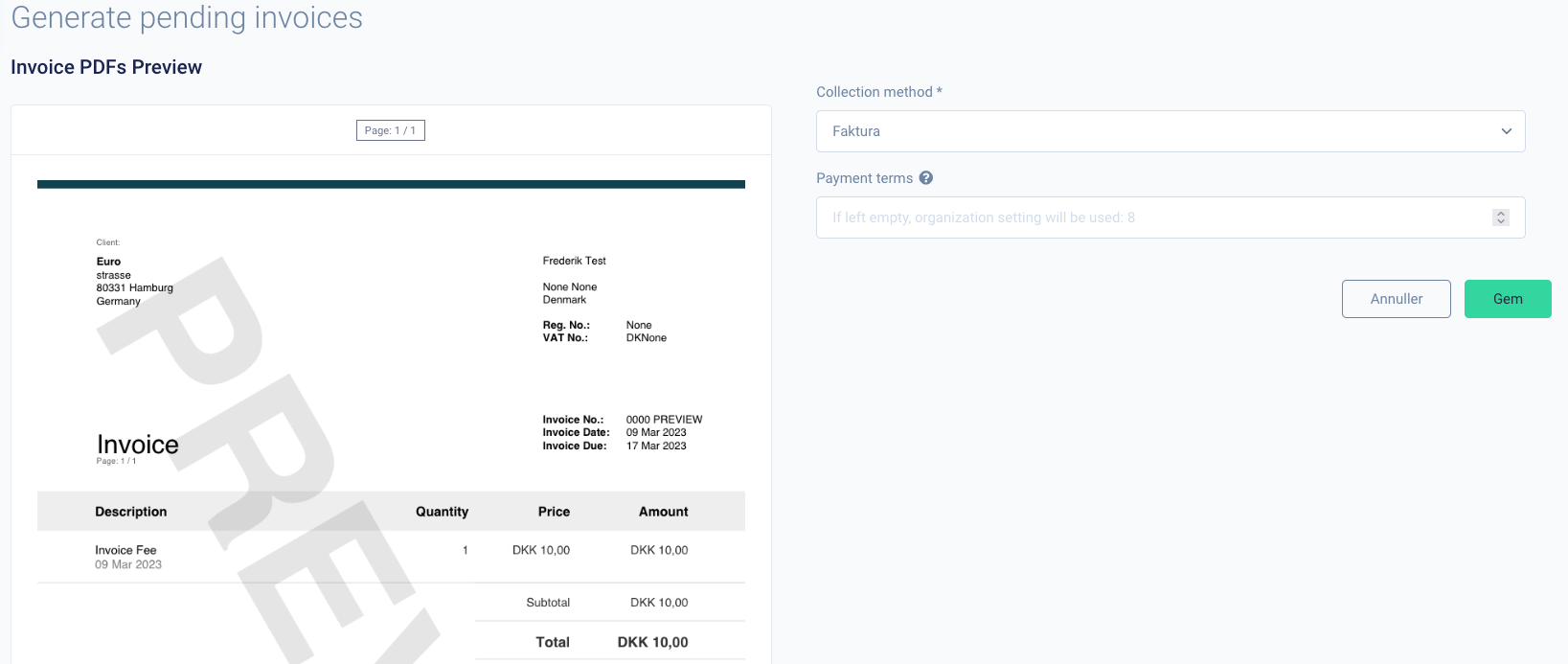Image resolution: width=1568 pixels, height=664 pixels.
Task: Click the 'Subtotal' label
Action: tap(548, 603)
